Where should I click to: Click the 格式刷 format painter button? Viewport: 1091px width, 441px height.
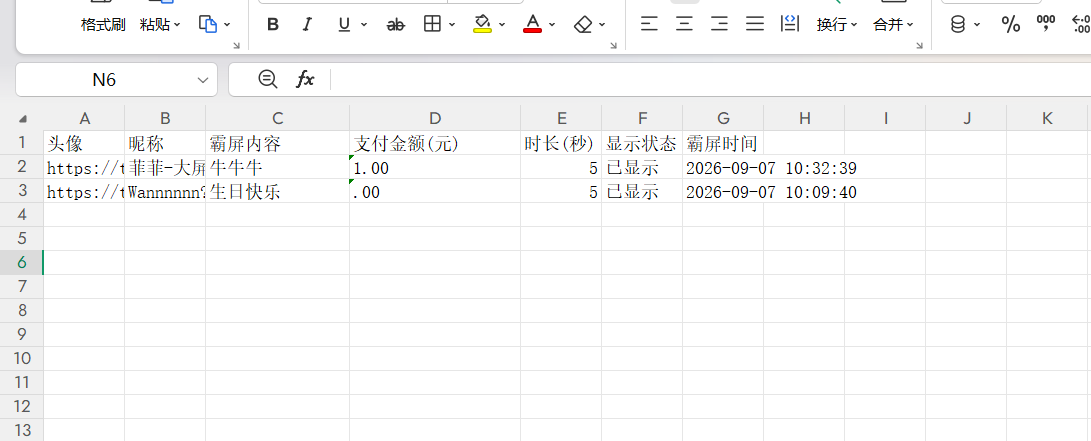click(x=103, y=25)
